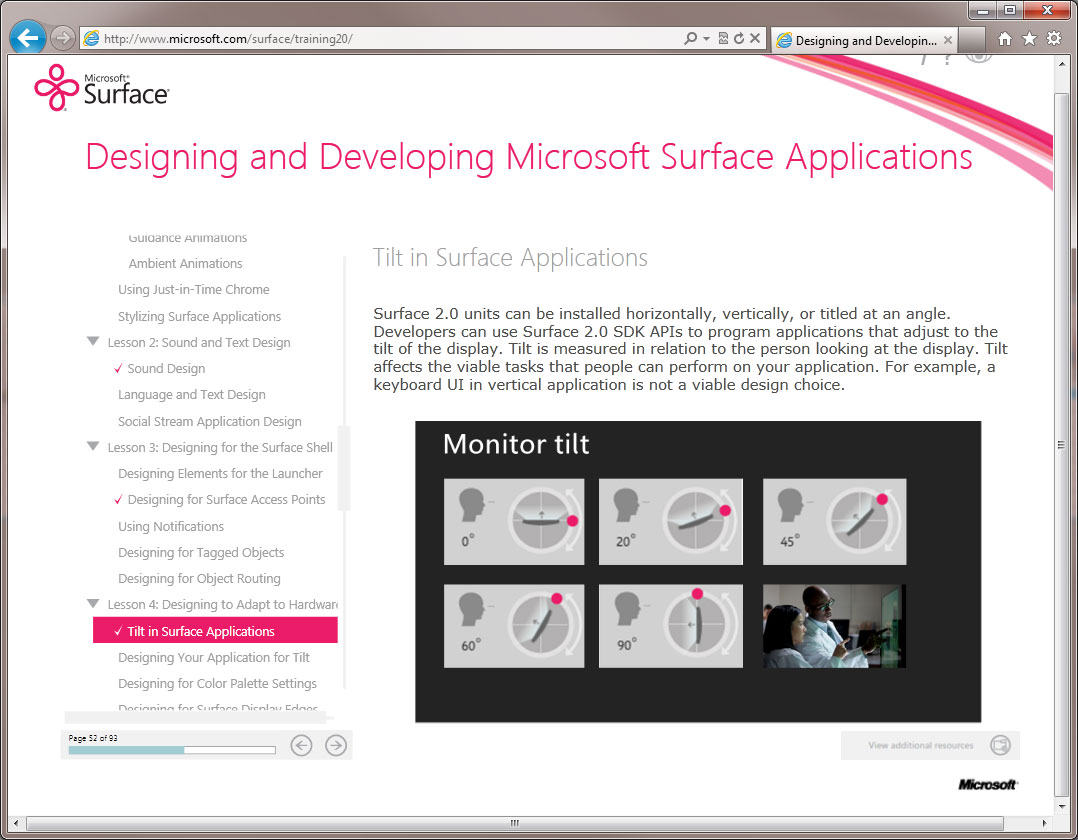1078x840 pixels.
Task: Go to the next training page arrow
Action: pyautogui.click(x=336, y=745)
